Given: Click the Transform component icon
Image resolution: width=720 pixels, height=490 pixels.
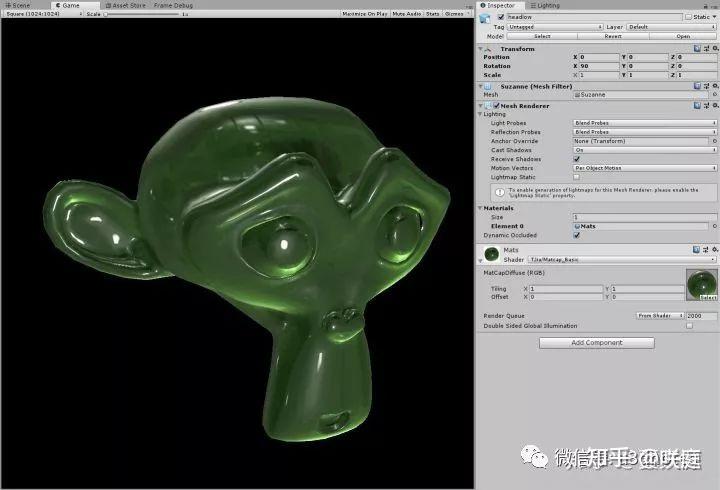Looking at the screenshot, I should (488, 49).
